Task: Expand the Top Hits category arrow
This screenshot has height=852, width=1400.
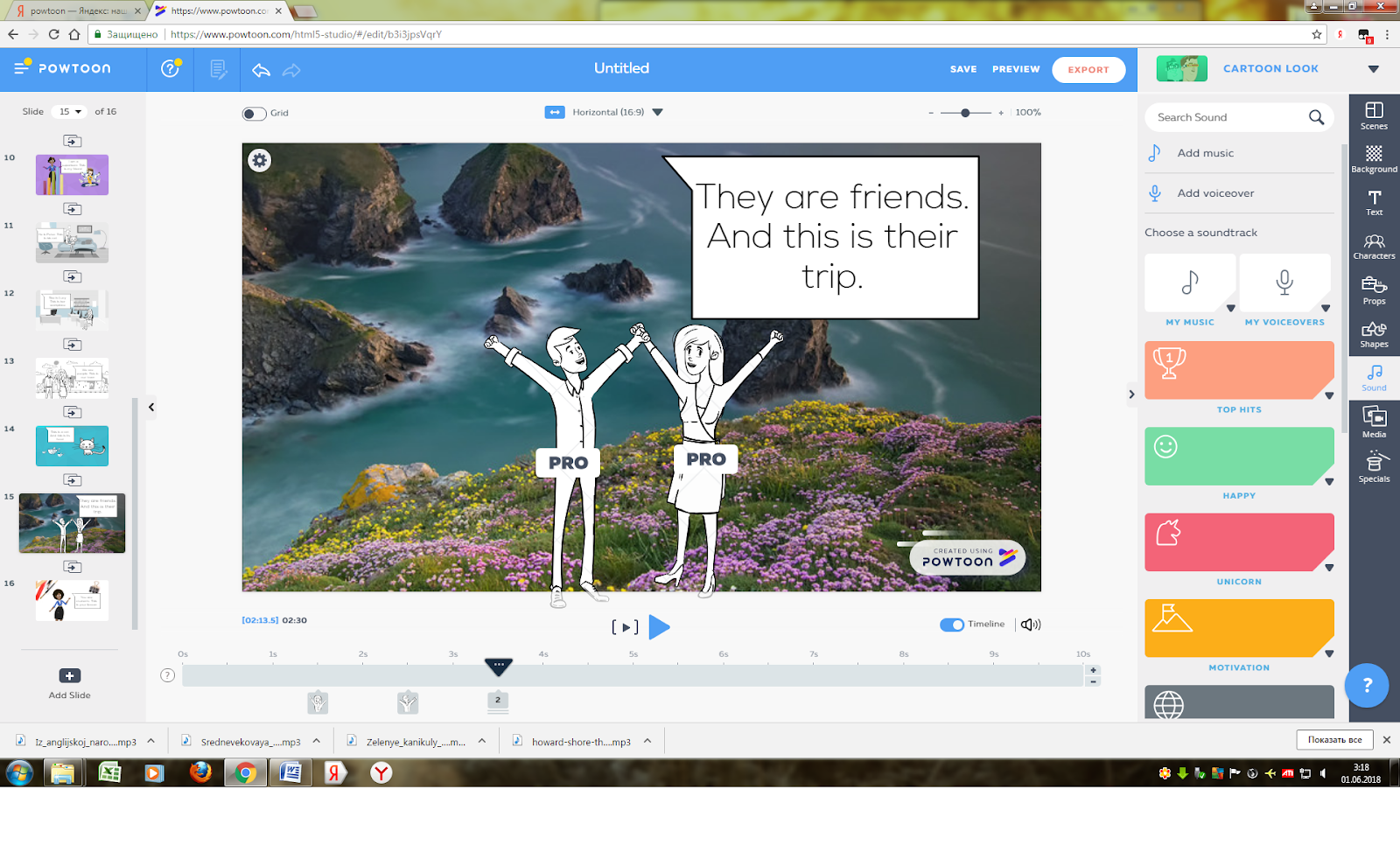Action: [x=1329, y=395]
